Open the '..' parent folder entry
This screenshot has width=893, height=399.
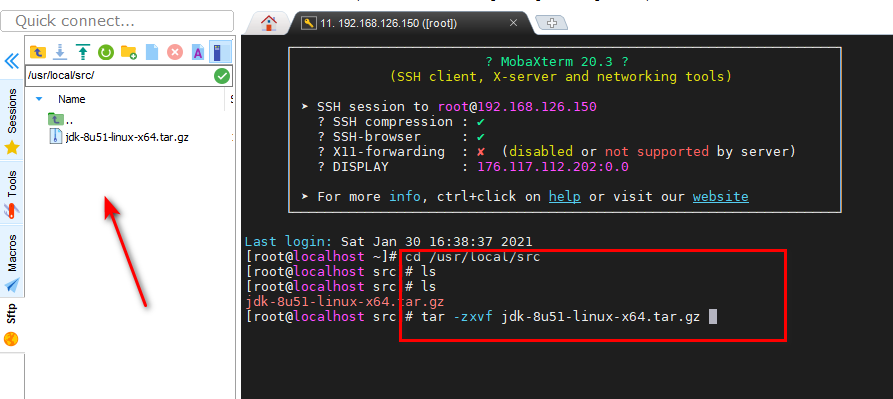[61, 120]
